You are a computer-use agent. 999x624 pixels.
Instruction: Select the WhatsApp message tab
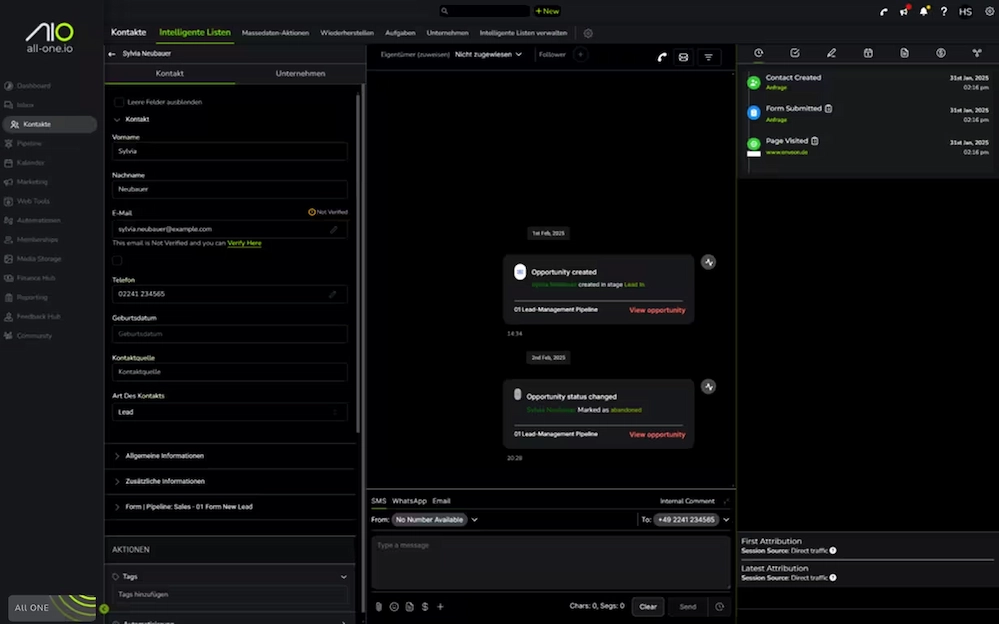(409, 501)
